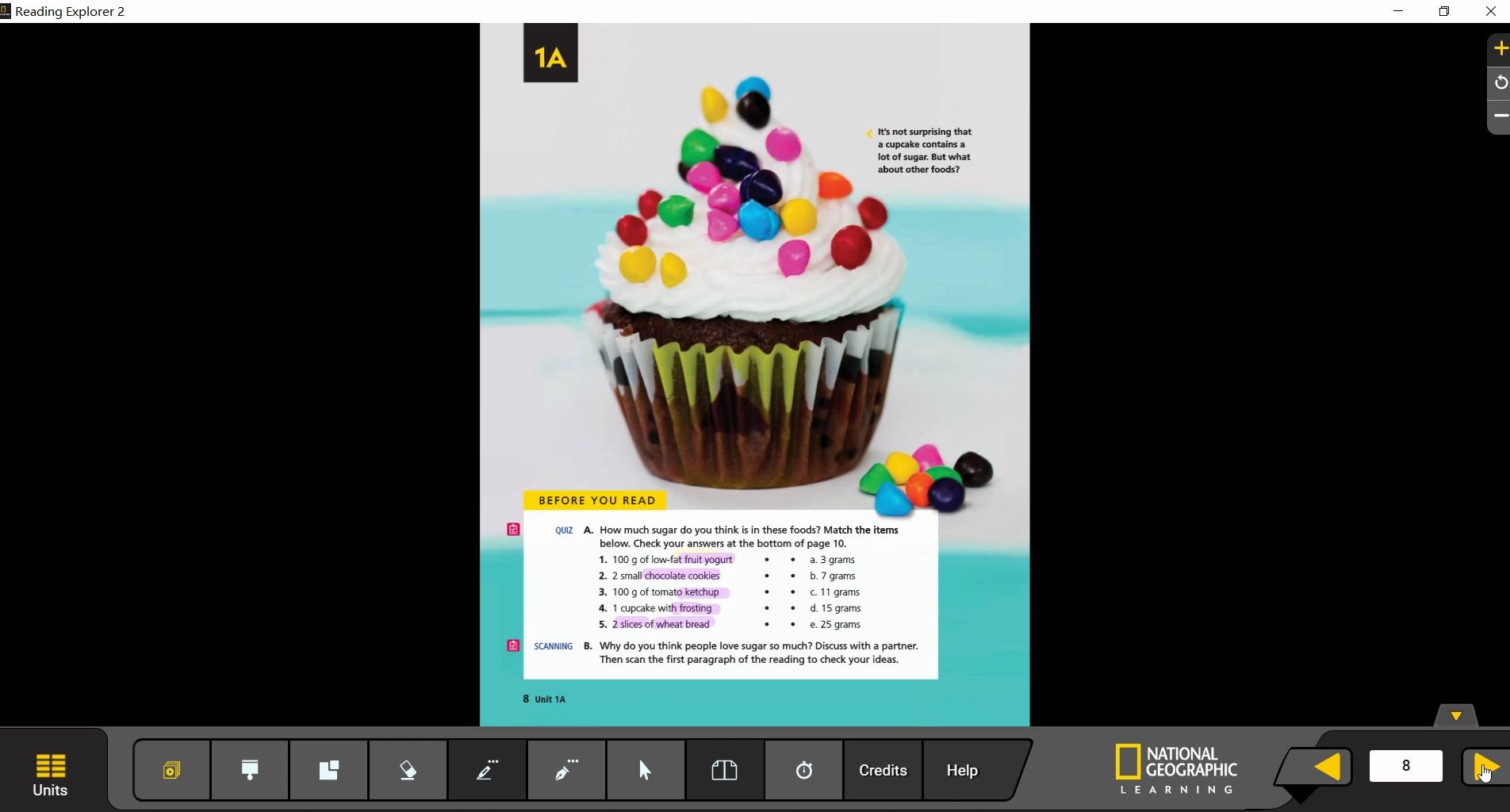Open the Help section
Screen dimensions: 1510x812
click(x=962, y=770)
